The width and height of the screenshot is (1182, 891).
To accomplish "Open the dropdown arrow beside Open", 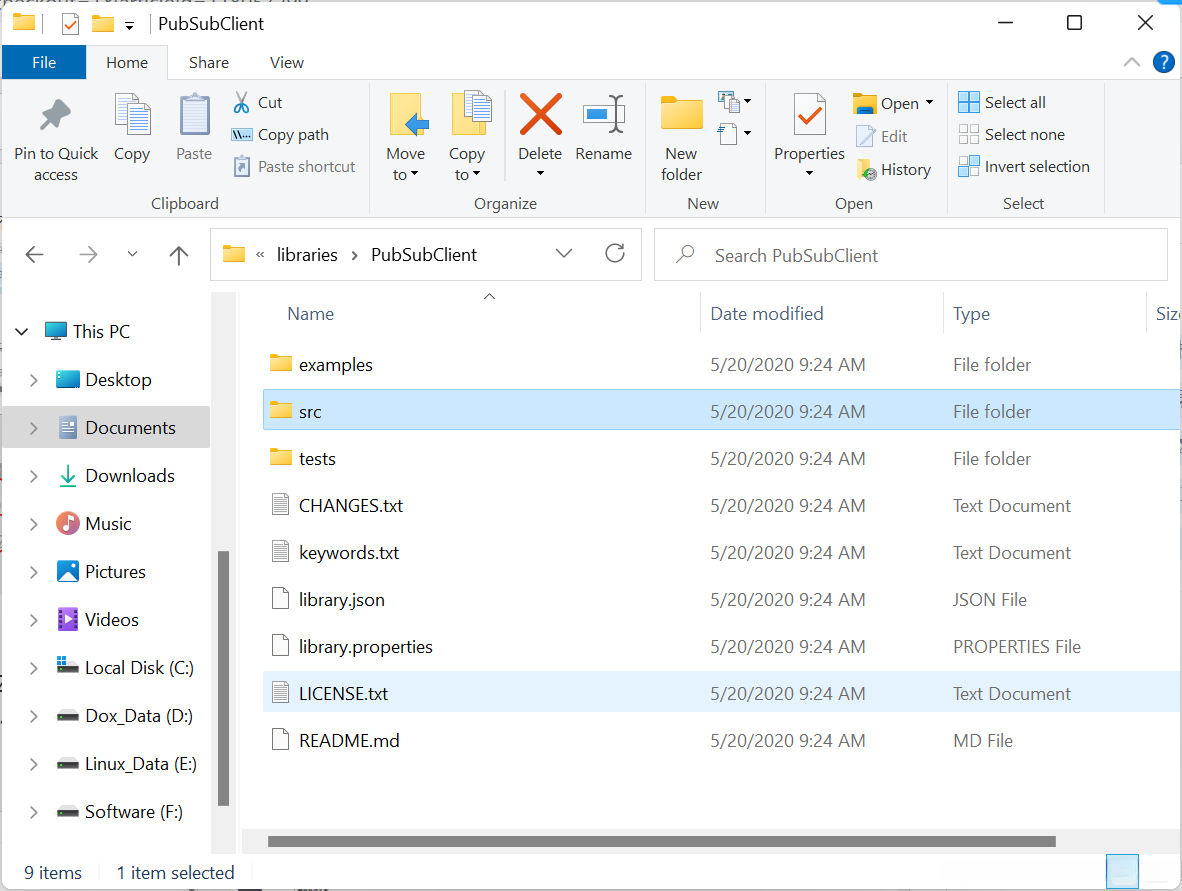I will (929, 103).
